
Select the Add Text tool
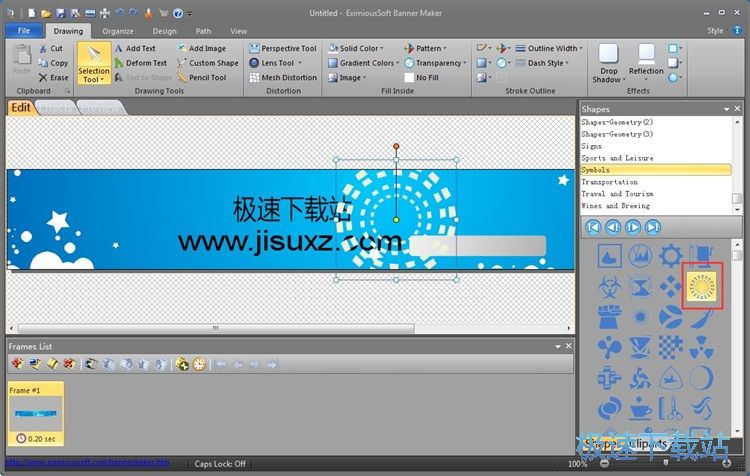click(x=135, y=48)
